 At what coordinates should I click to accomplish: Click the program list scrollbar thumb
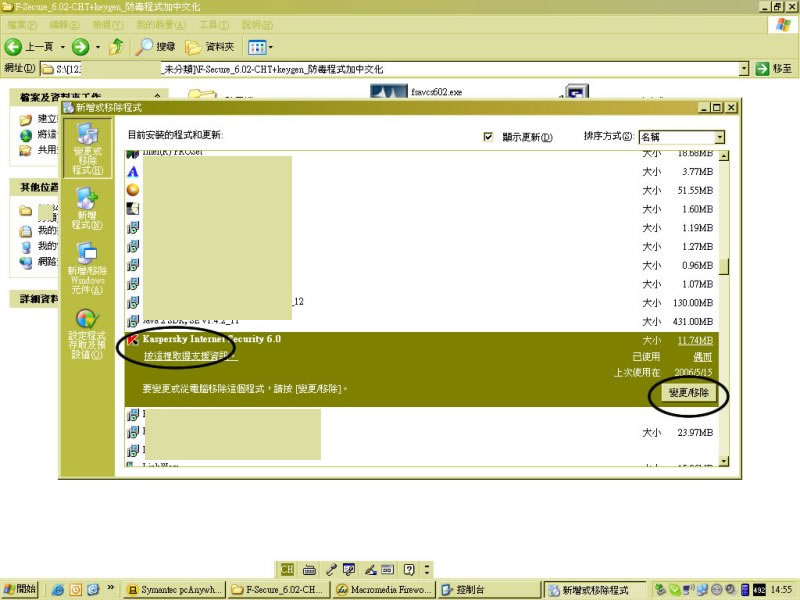pos(724,266)
